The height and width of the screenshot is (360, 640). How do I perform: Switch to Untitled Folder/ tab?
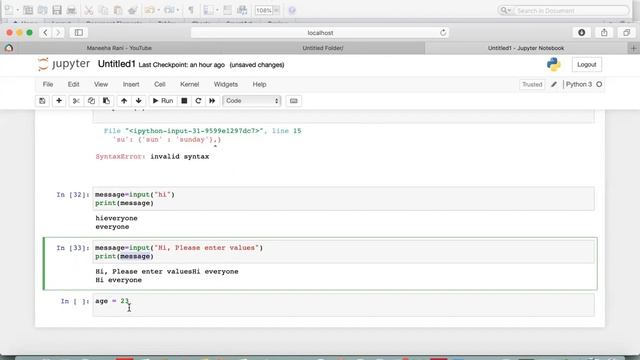[x=323, y=48]
